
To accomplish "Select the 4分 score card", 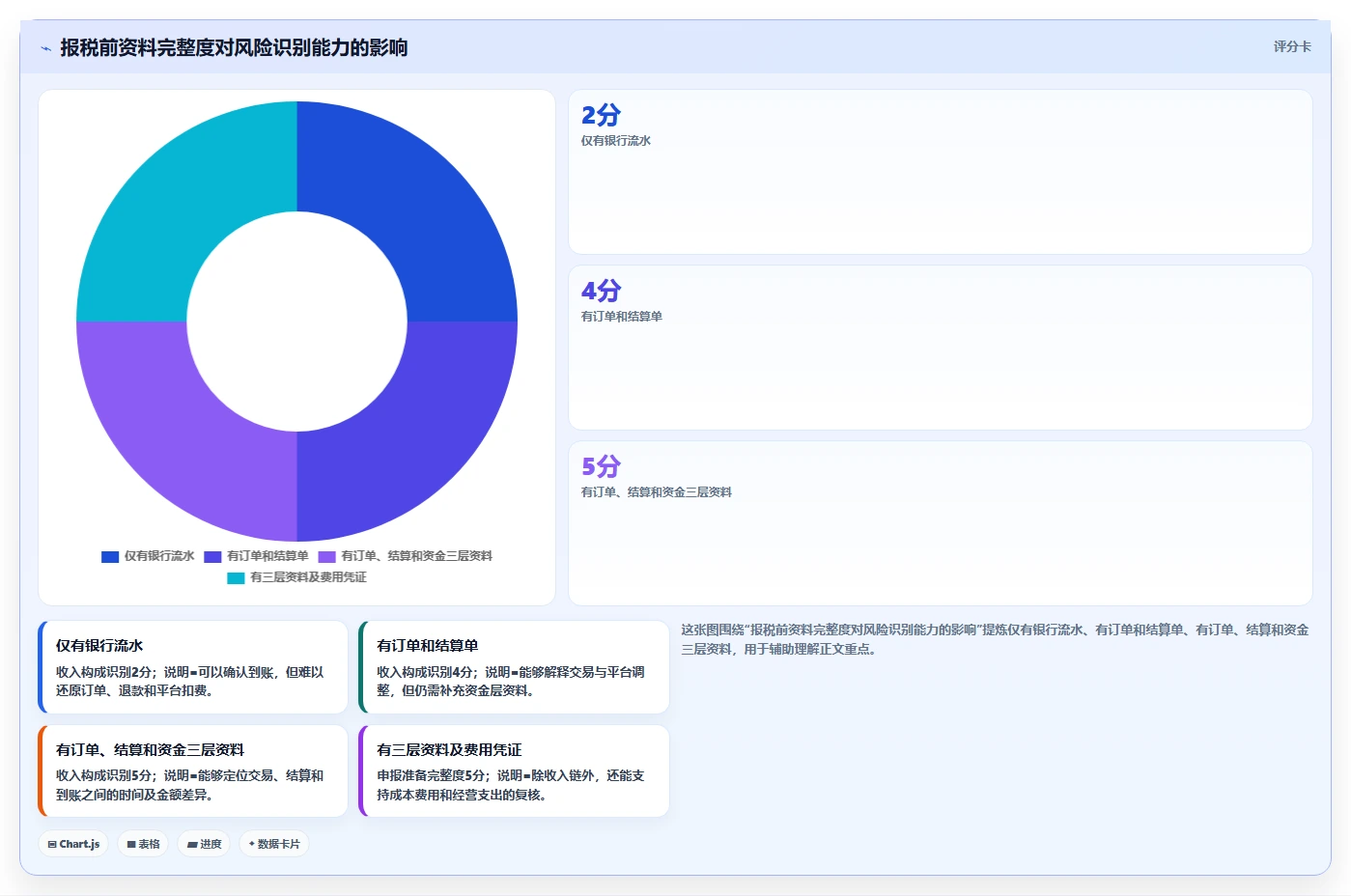I will click(x=941, y=348).
